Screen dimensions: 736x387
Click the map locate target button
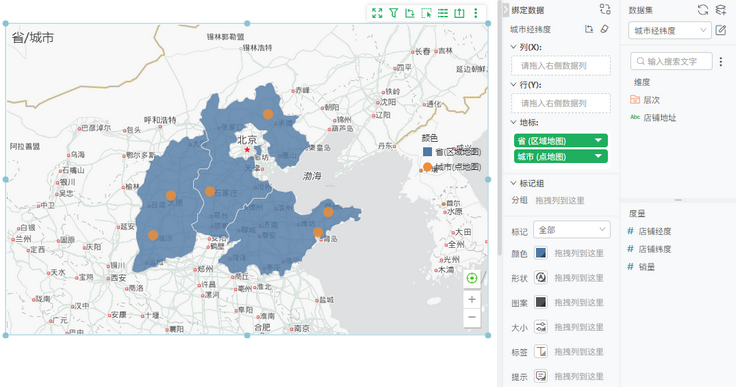coord(472,279)
